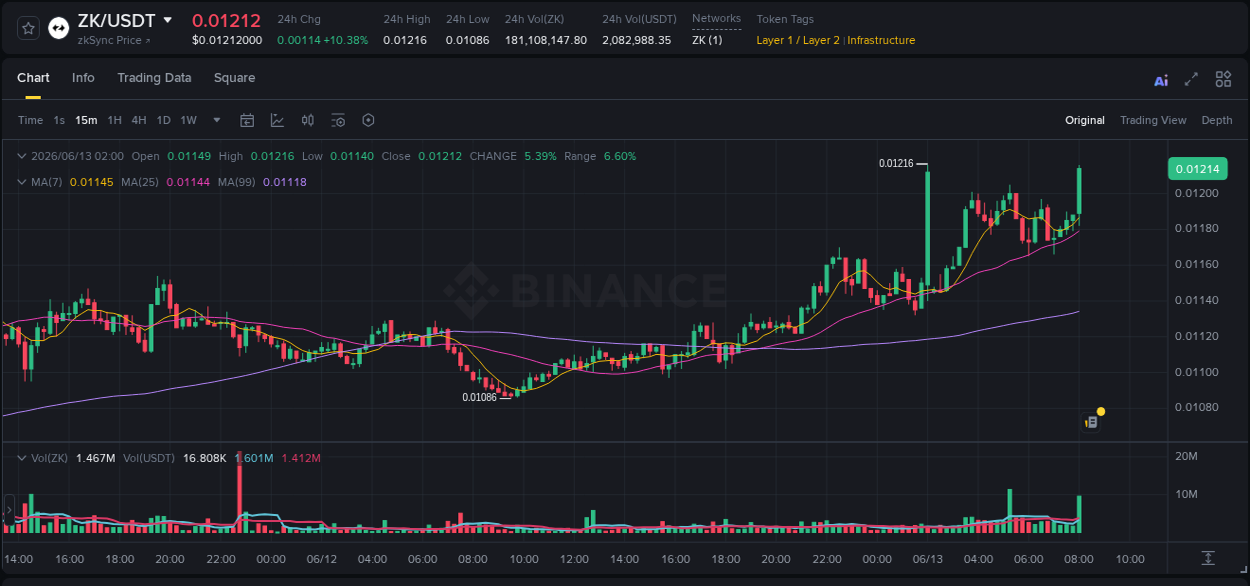Click the 24h Vol(USDT) value 2,082,988.35

tap(636, 40)
